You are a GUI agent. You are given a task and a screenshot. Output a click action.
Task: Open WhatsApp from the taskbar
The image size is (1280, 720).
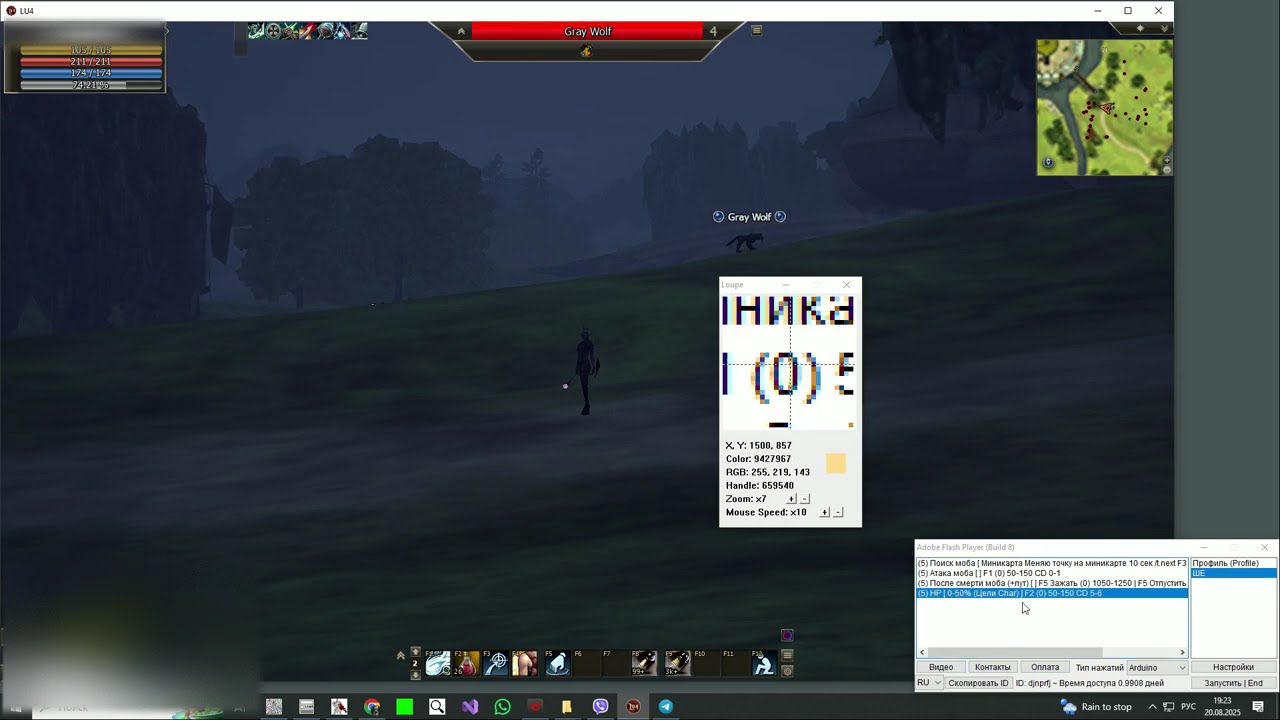[x=503, y=707]
